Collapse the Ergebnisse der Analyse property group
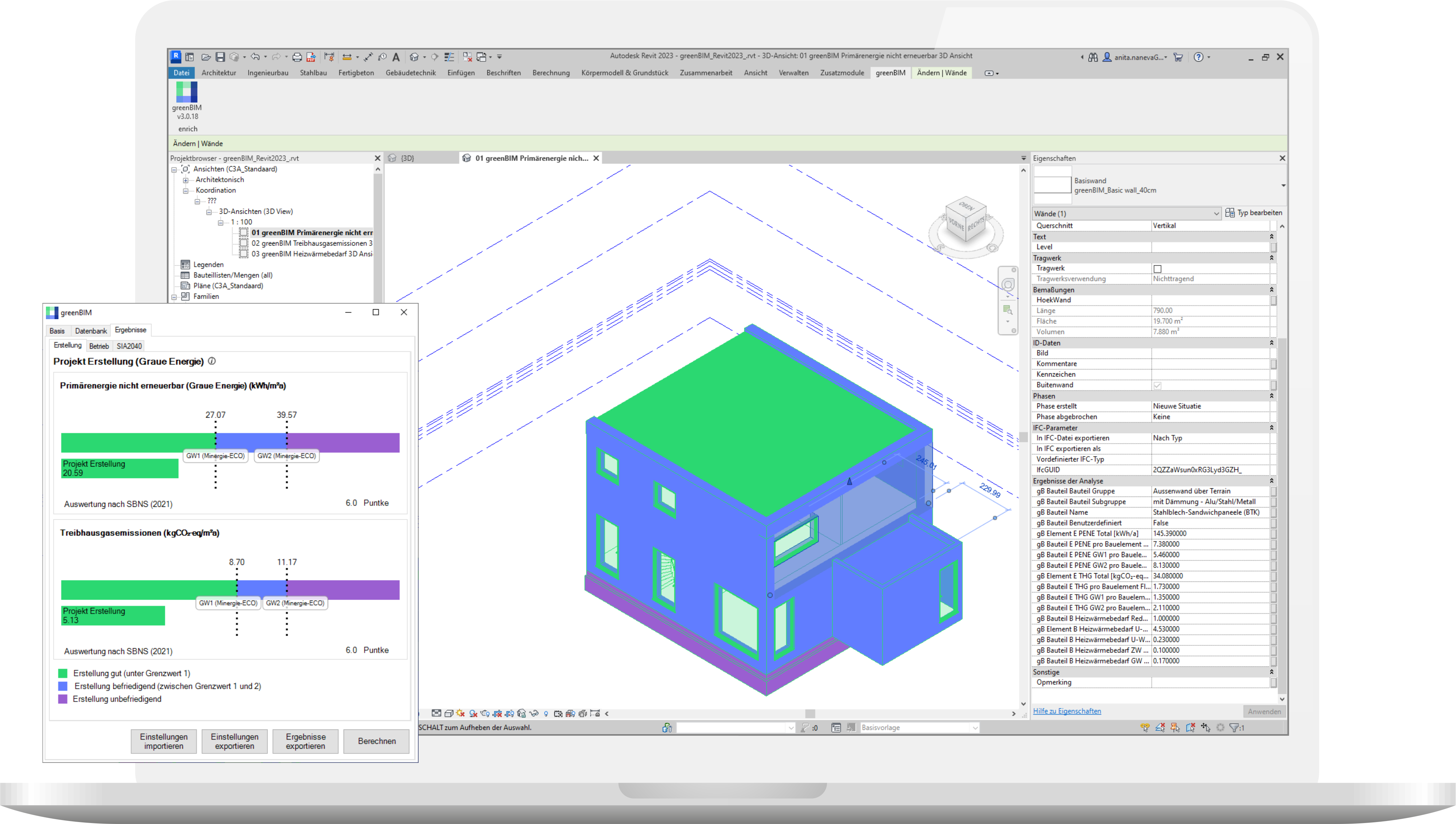This screenshot has height=824, width=1456. [x=1272, y=481]
